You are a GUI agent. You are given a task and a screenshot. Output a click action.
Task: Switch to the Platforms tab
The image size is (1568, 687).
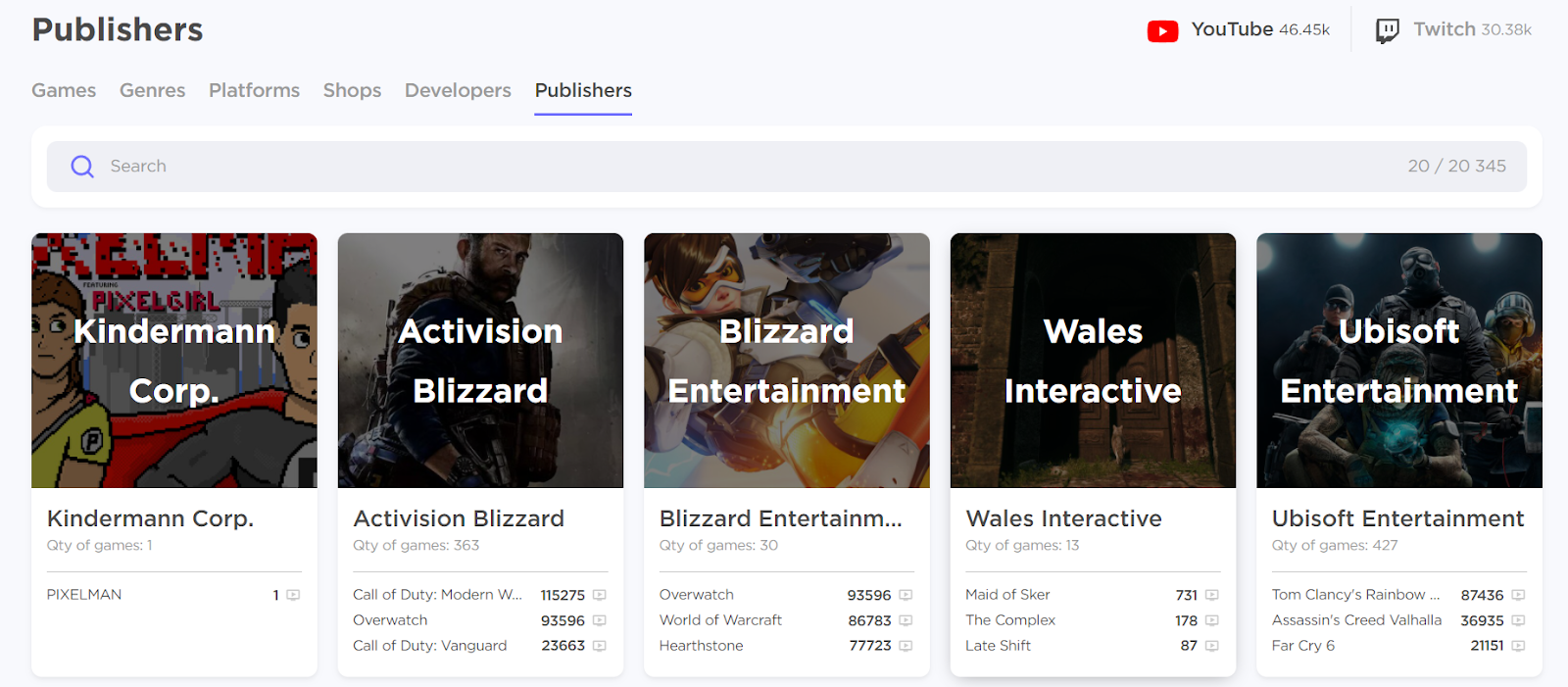coord(254,90)
